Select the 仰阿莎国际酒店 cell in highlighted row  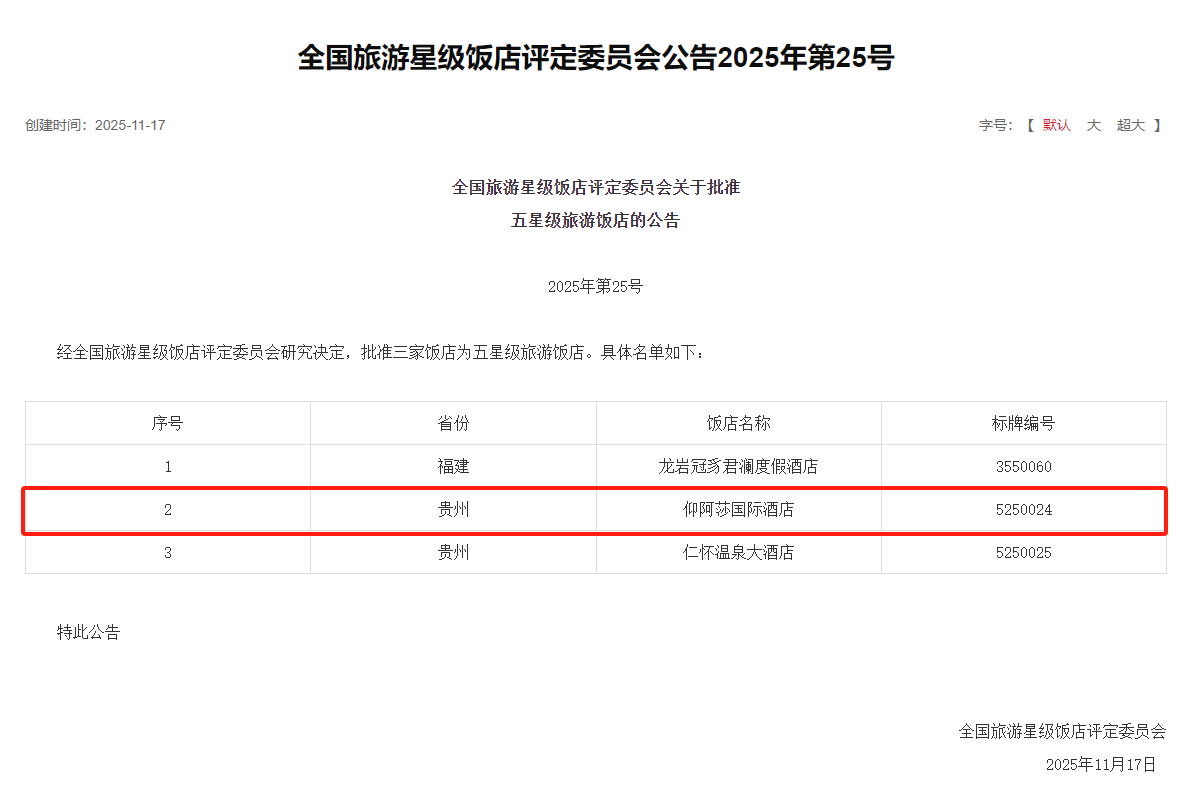738,509
